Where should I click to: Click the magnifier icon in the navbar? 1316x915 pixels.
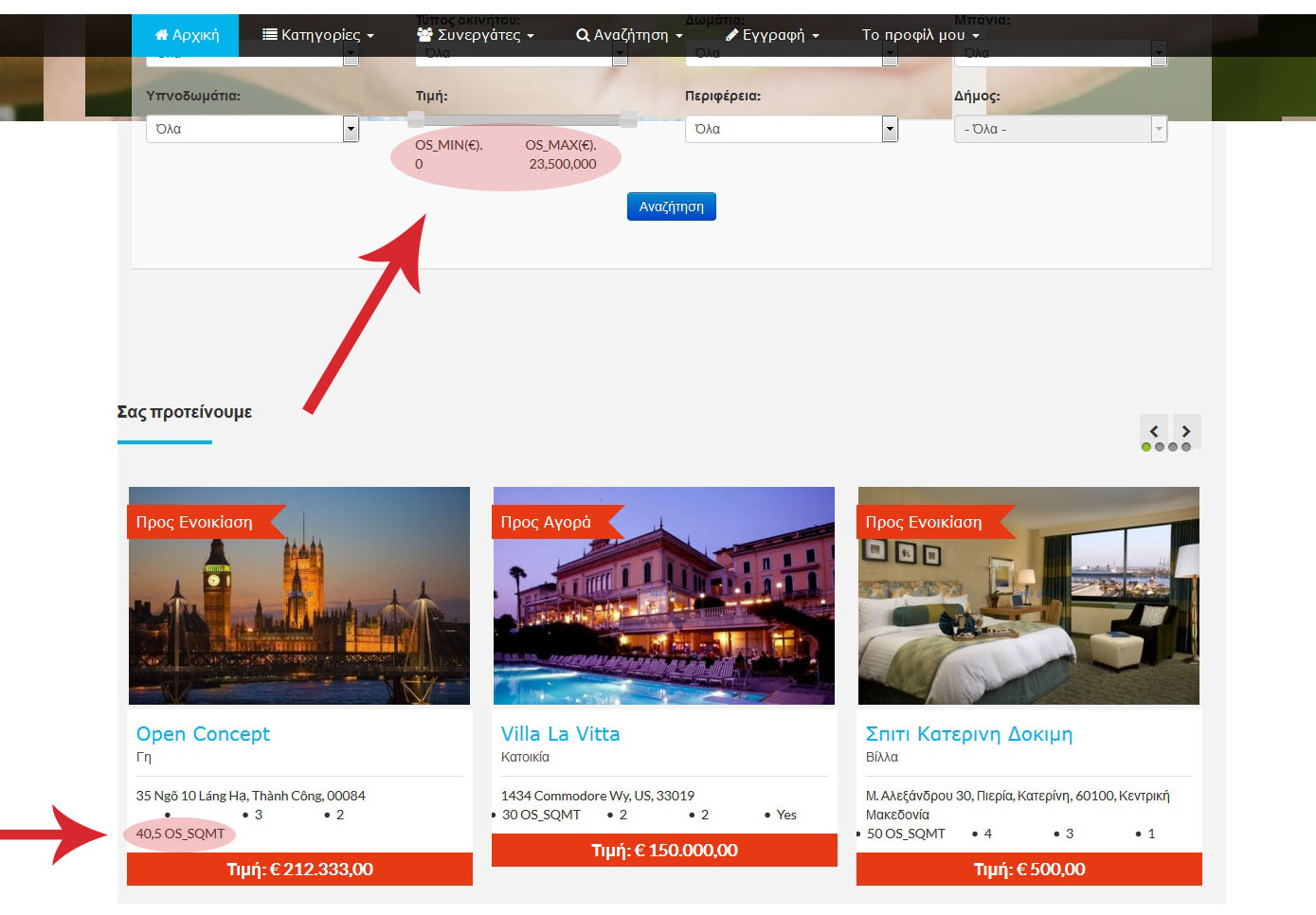click(x=583, y=35)
